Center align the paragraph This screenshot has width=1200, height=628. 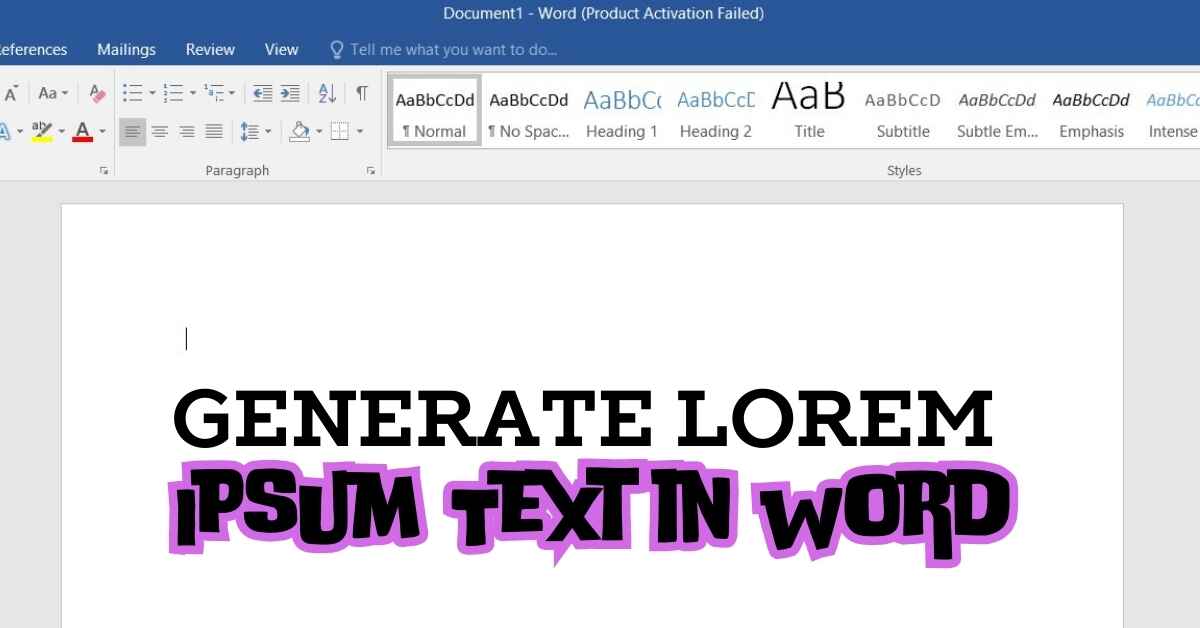pyautogui.click(x=159, y=131)
